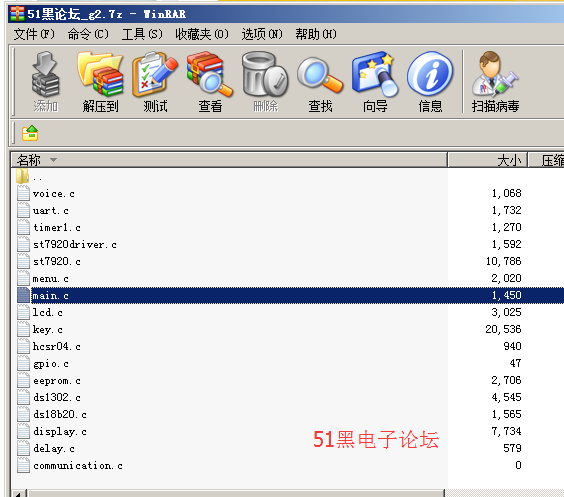Sort by 名称 column header arrow

[x=53, y=159]
